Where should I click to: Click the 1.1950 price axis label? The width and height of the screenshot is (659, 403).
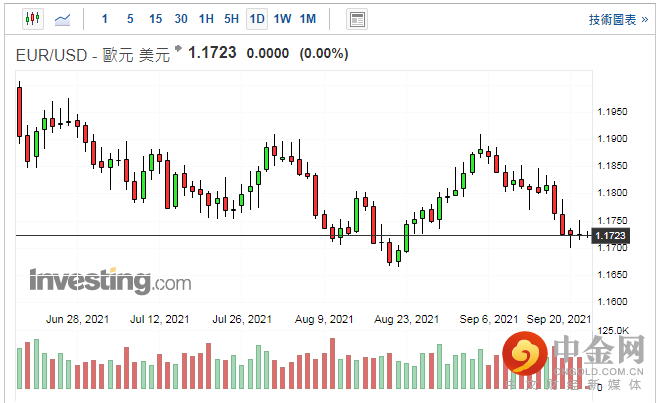point(612,112)
